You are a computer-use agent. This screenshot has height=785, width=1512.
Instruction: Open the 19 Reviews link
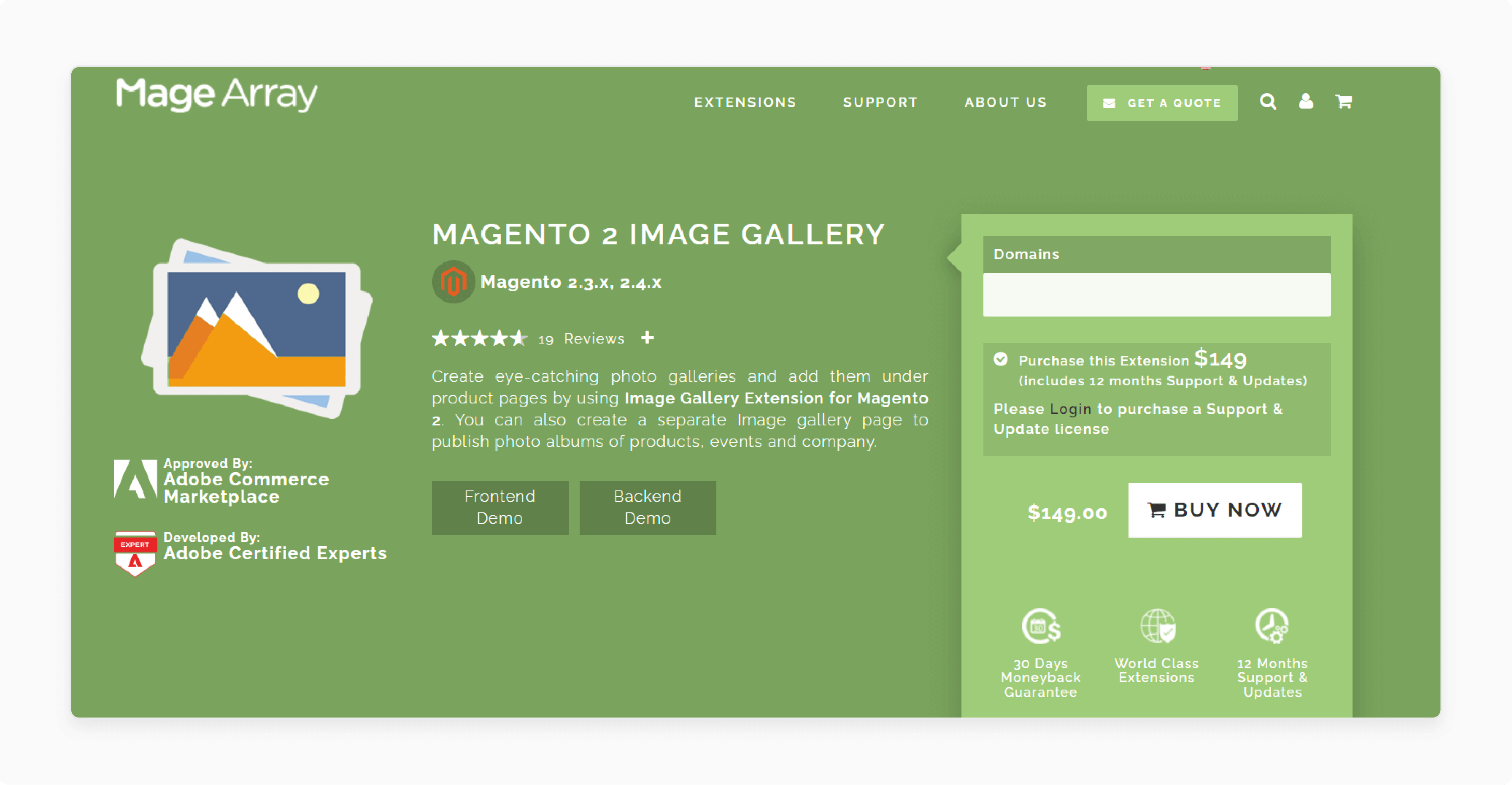pos(580,339)
